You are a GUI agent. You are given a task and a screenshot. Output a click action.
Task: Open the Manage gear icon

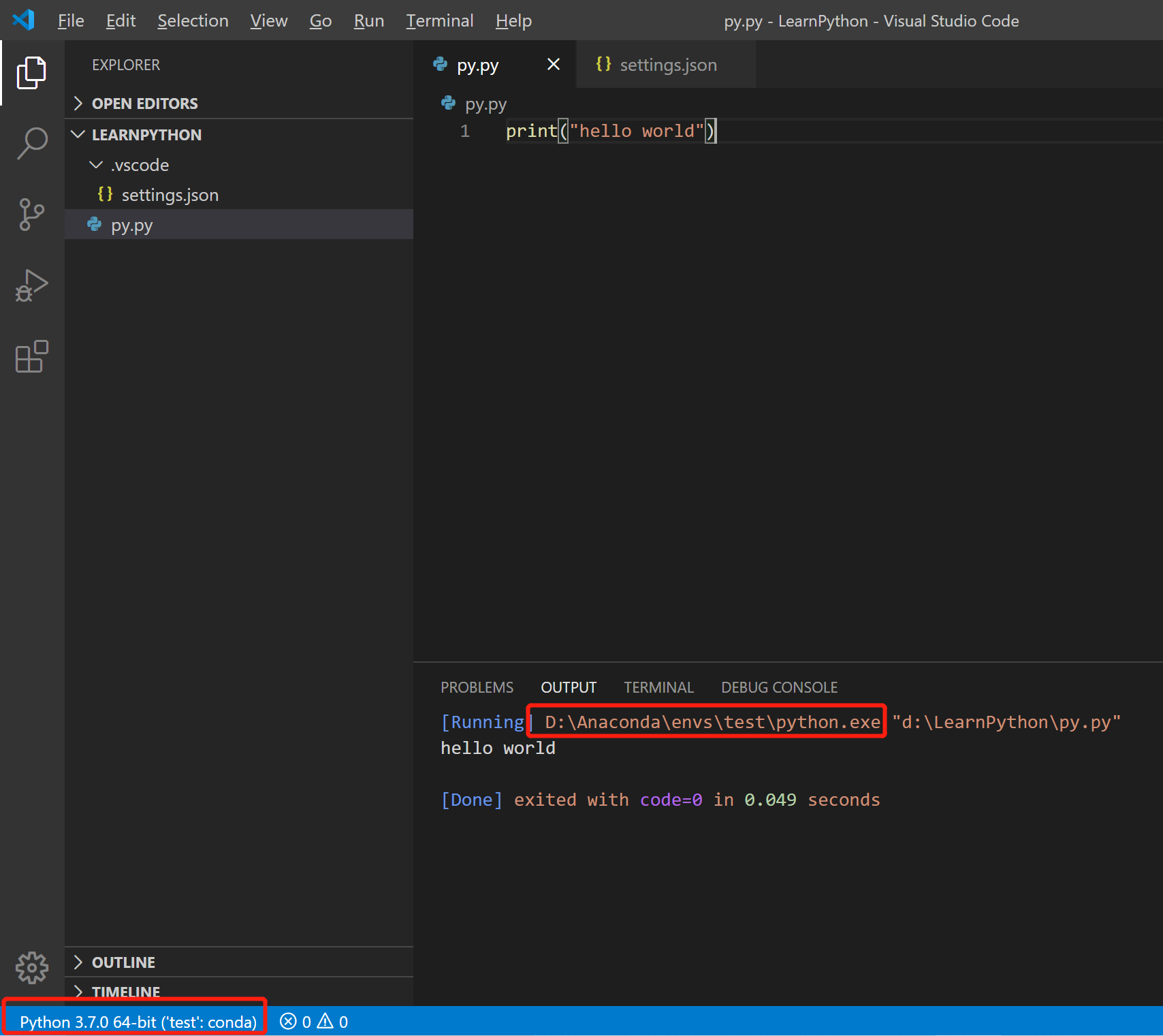[31, 968]
